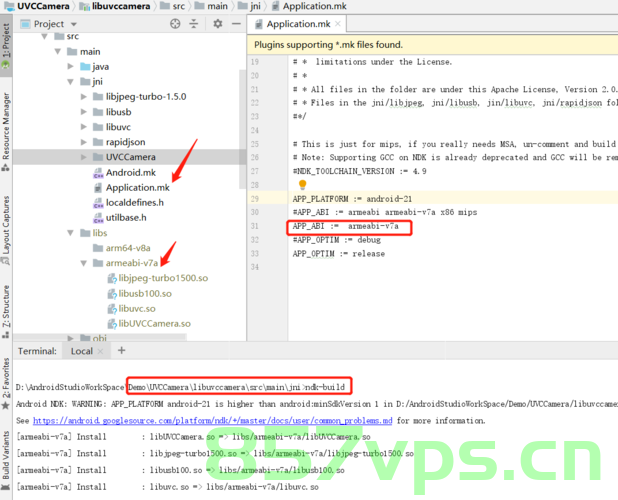Collapse the src folder node

coord(45,37)
